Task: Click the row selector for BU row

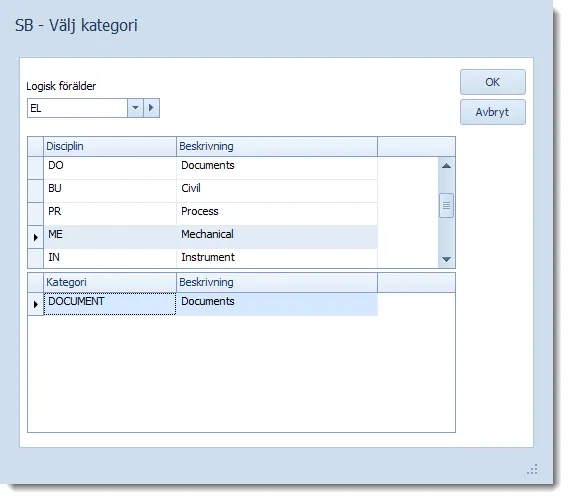Action: 36,190
